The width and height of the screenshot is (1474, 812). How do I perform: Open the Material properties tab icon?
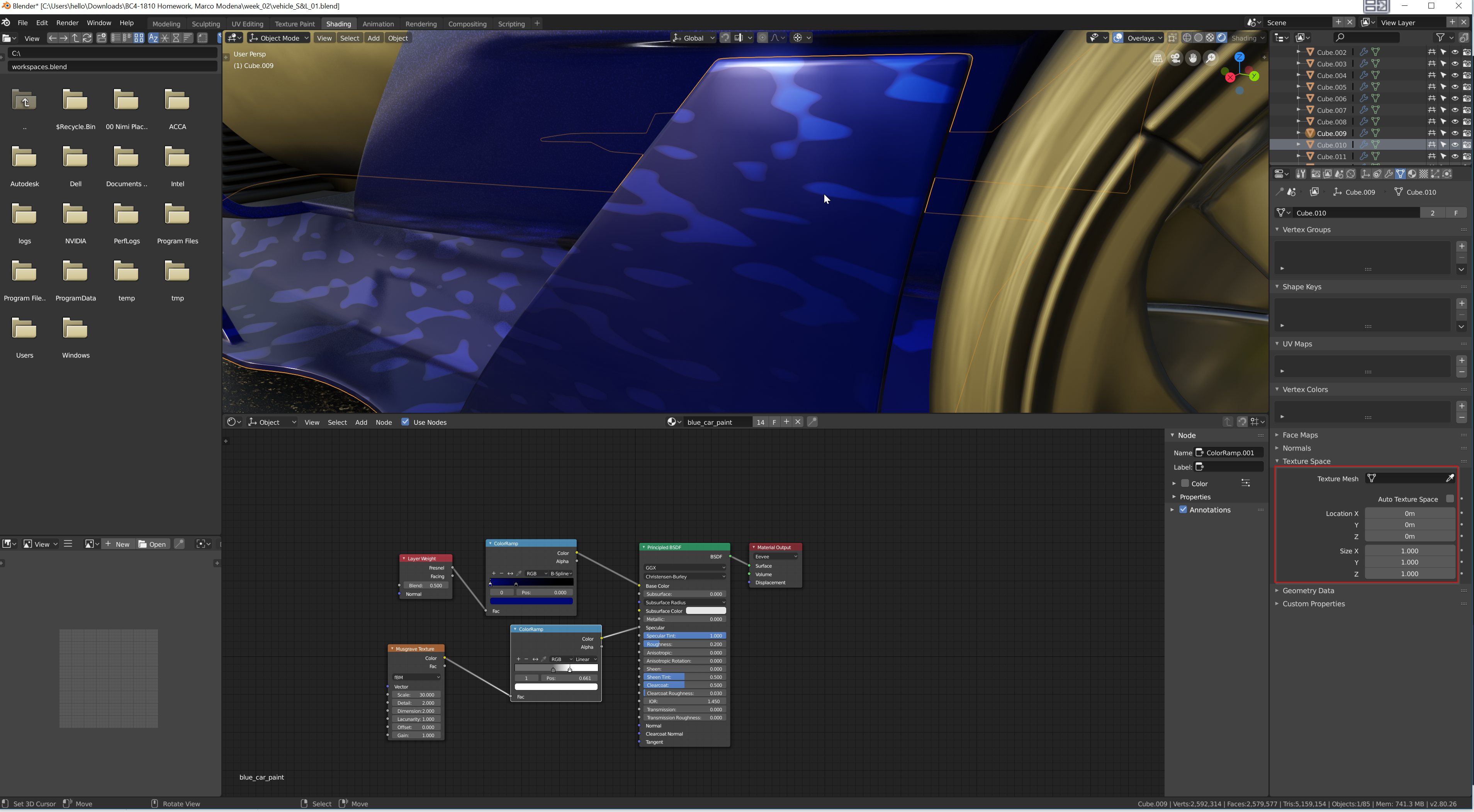pyautogui.click(x=1412, y=174)
